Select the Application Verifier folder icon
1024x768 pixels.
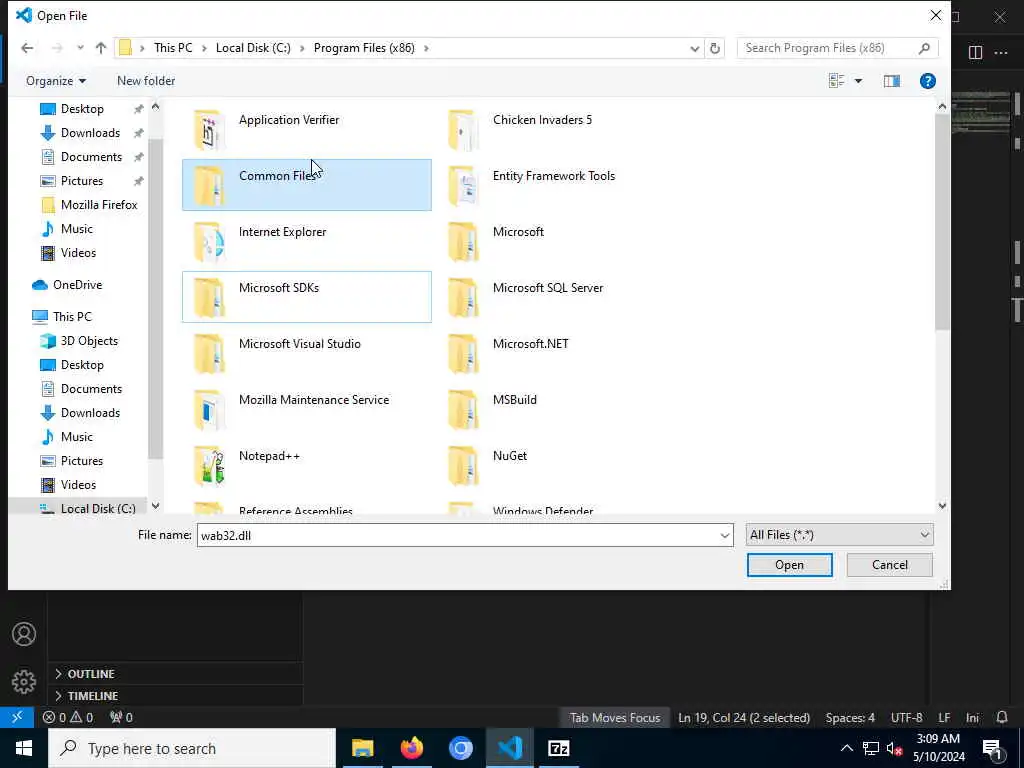(210, 129)
